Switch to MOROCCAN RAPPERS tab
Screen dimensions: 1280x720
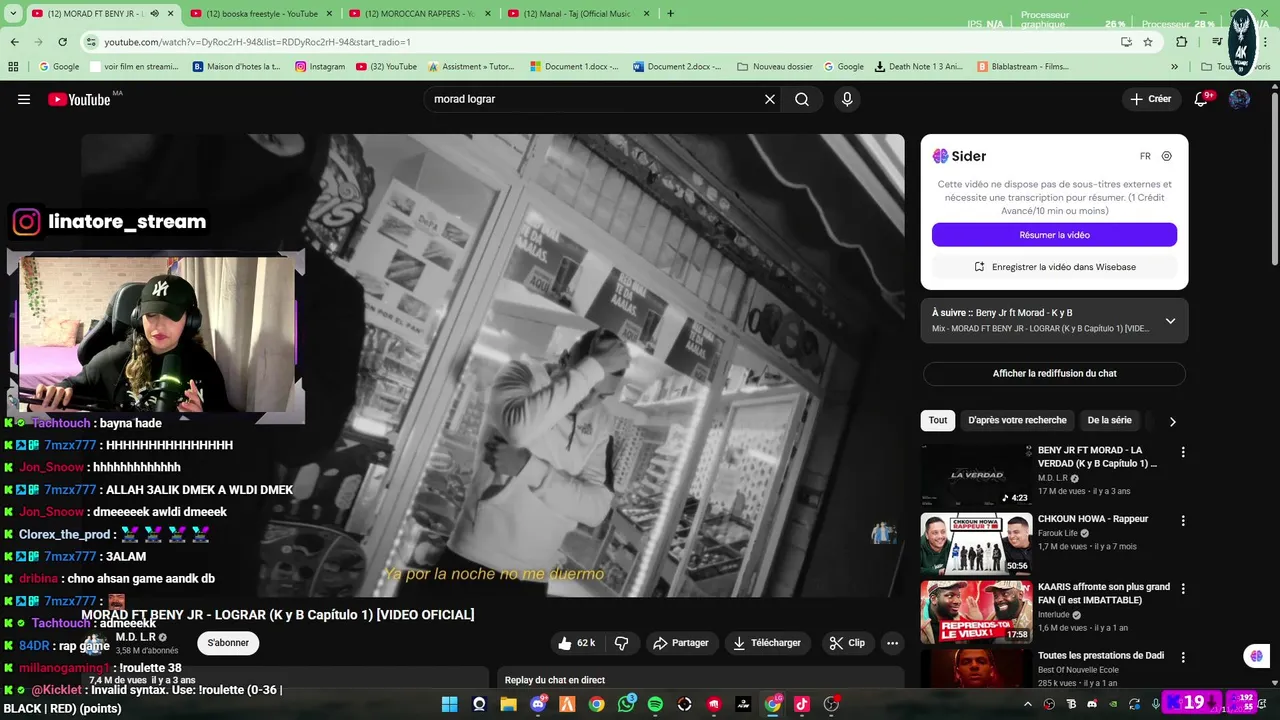click(419, 14)
